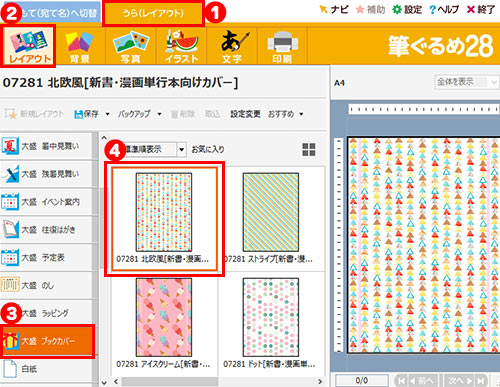Click the left arrow of the horizontal scrollbar

click(116, 381)
